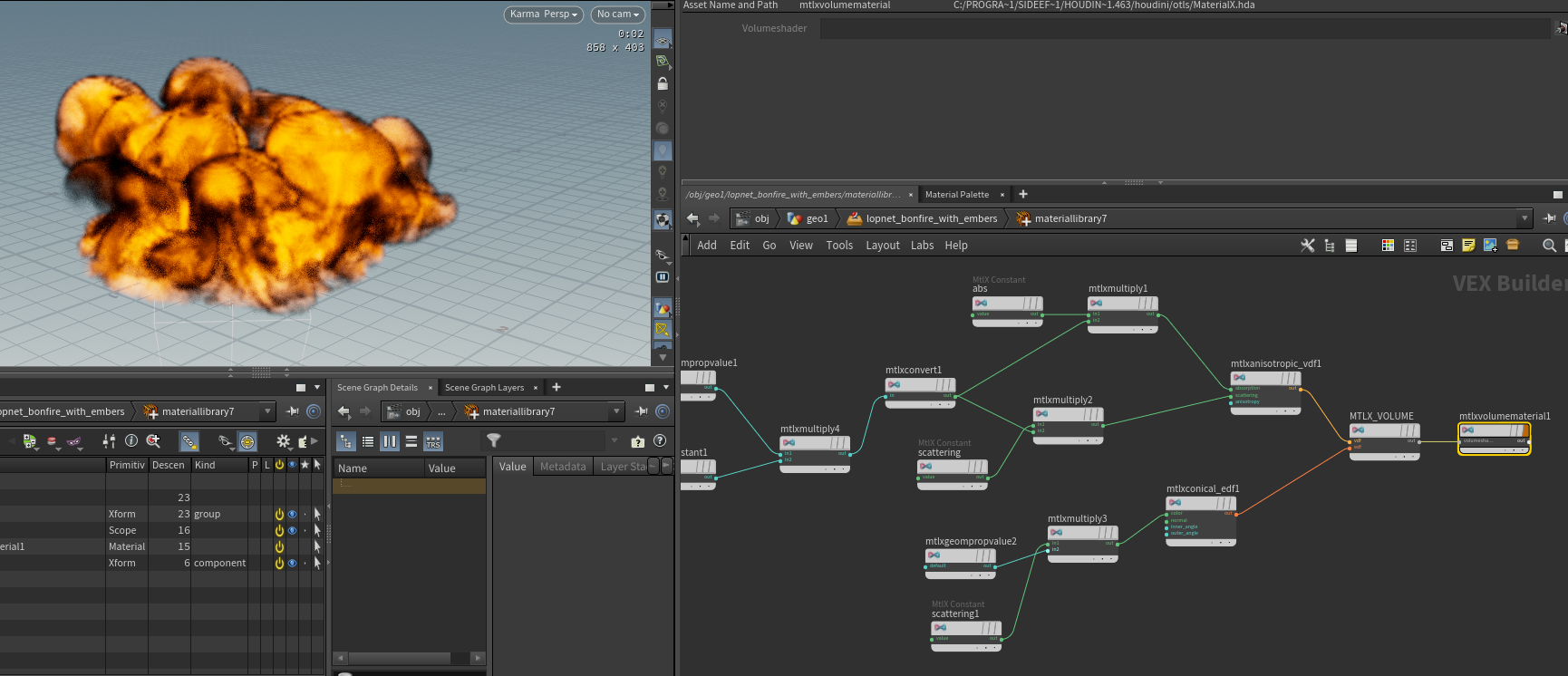Click lopnet_bonfire_with_embers in network editor path
The height and width of the screenshot is (676, 1568).
click(923, 218)
